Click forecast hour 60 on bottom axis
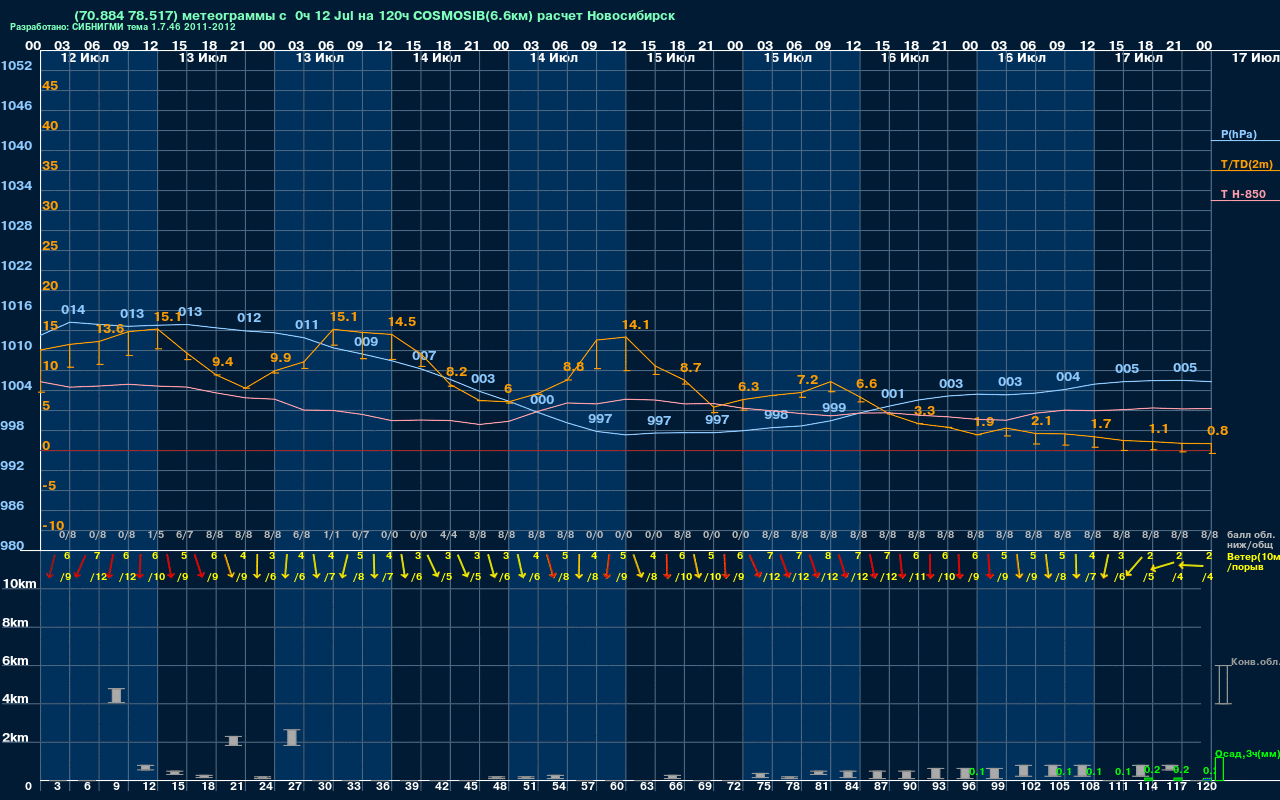 coord(617,787)
